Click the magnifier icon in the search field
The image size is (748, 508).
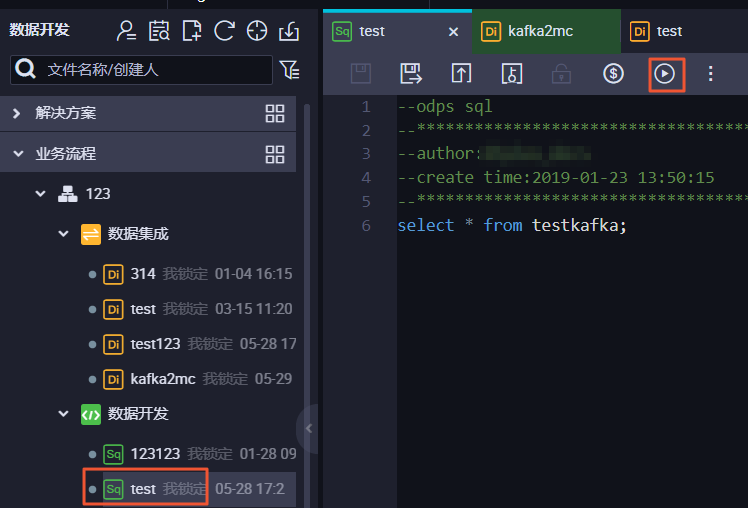pyautogui.click(x=25, y=69)
